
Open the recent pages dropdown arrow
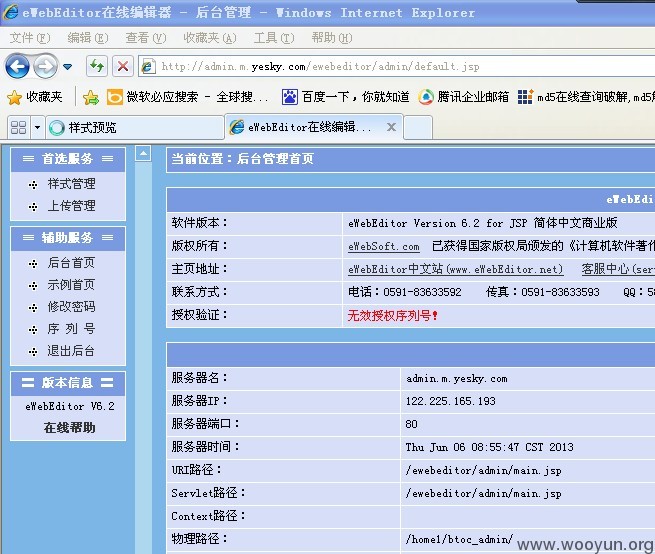coord(68,66)
